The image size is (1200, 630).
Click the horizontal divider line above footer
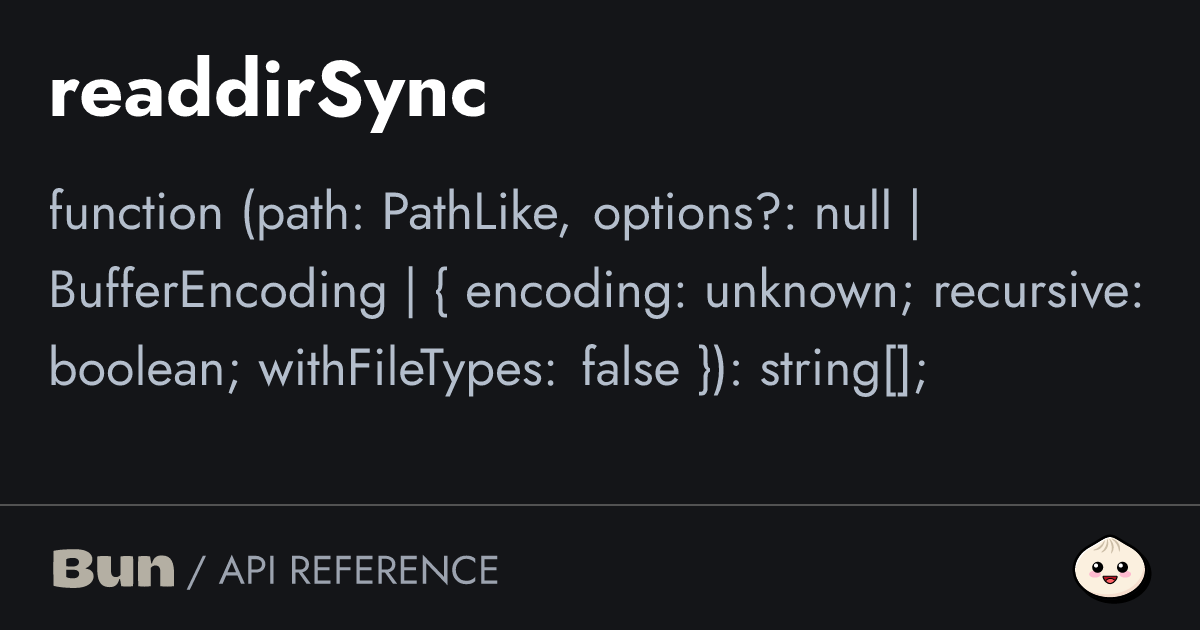click(600, 505)
